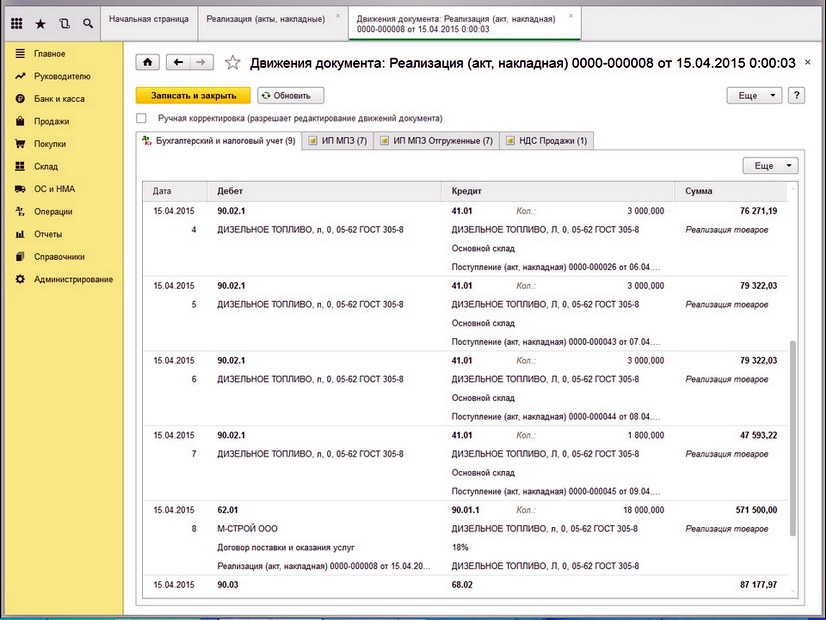
Task: Add document to favorites with star outline
Action: 233,63
